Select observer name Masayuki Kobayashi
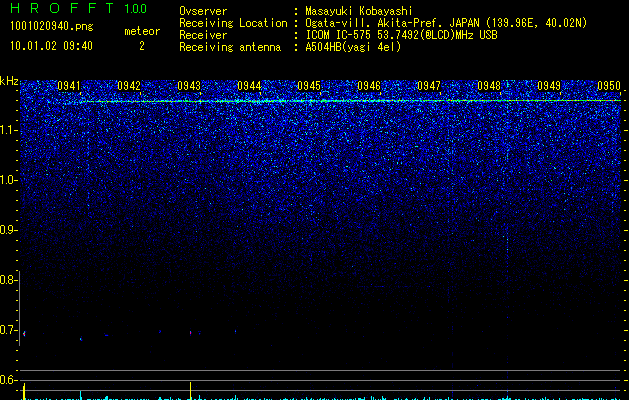 pos(359,12)
